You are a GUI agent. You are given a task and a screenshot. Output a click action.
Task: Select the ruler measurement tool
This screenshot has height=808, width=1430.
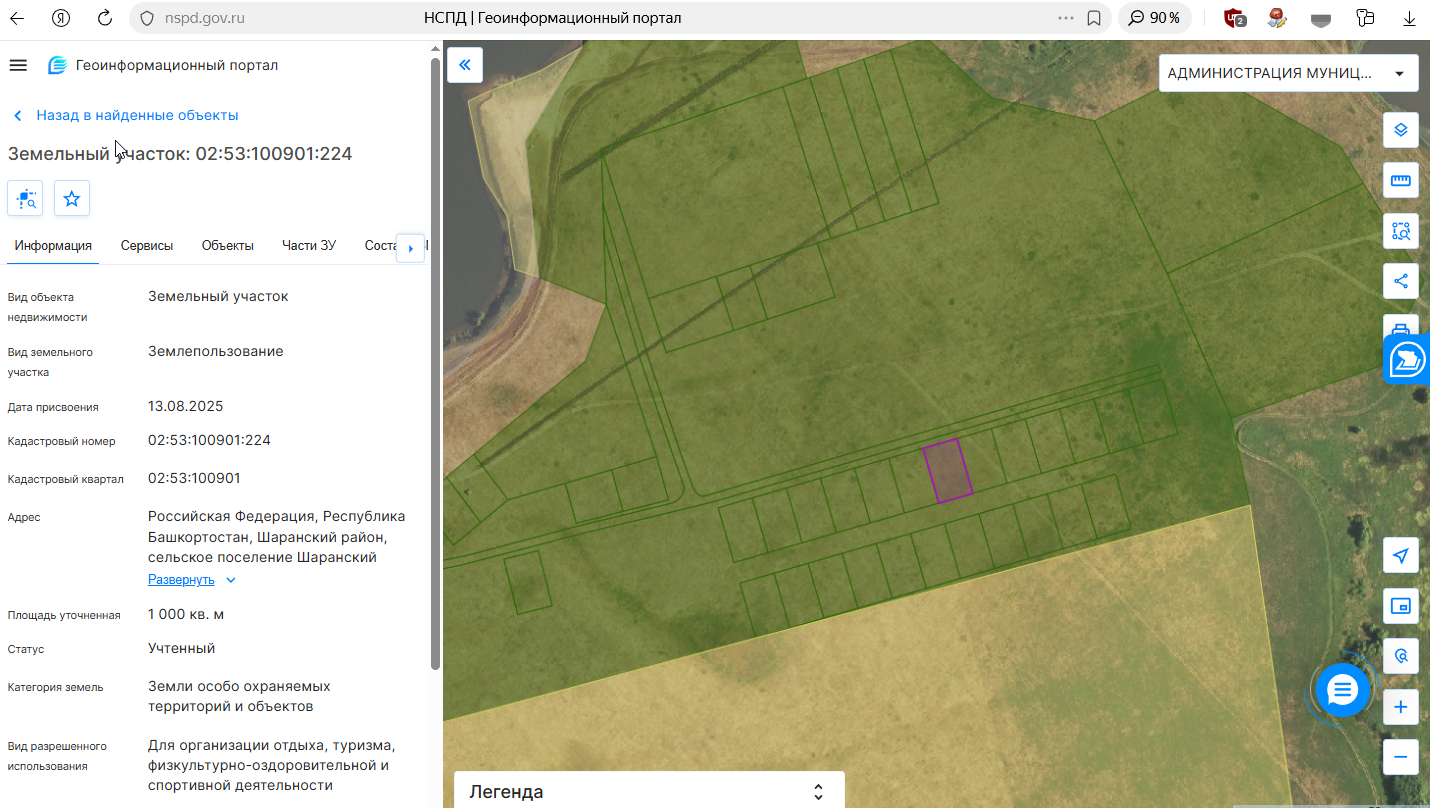(x=1401, y=180)
